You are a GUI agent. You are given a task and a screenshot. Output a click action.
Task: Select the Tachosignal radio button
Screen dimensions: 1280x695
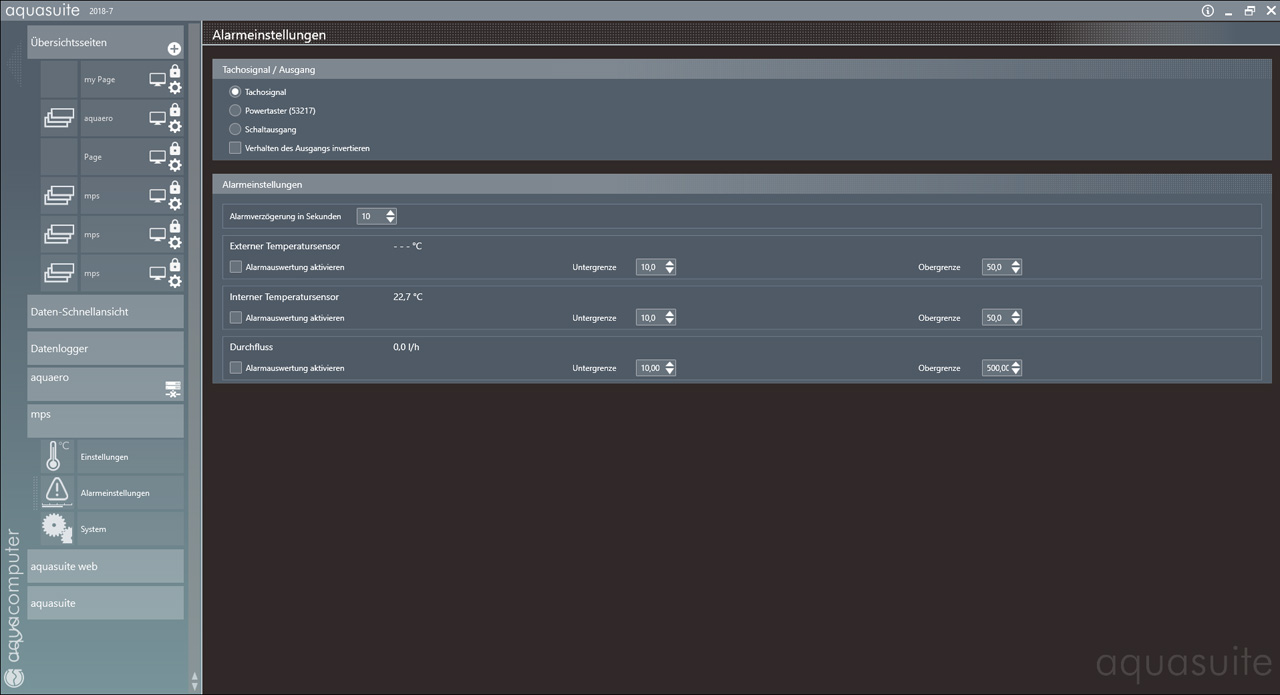236,92
